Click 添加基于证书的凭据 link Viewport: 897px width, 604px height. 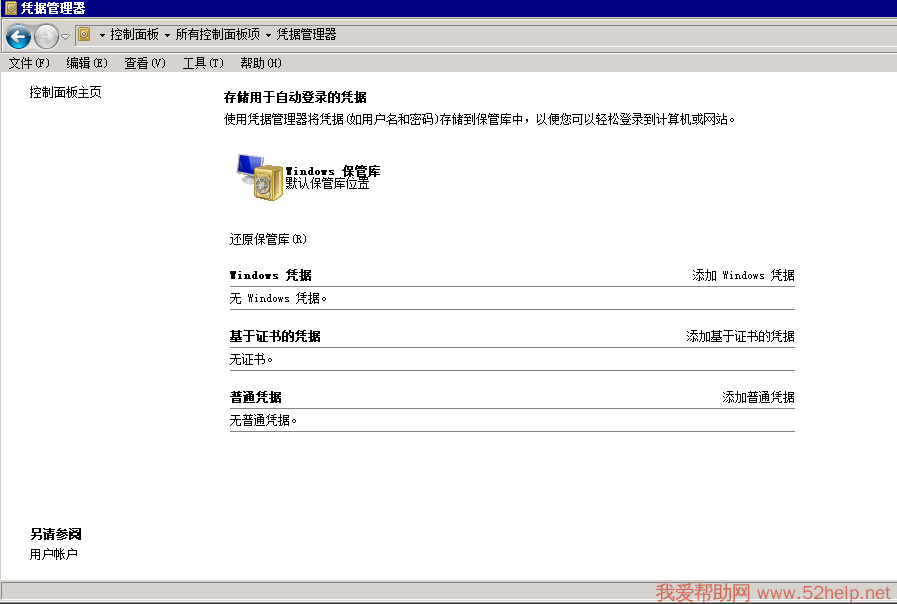(x=740, y=337)
